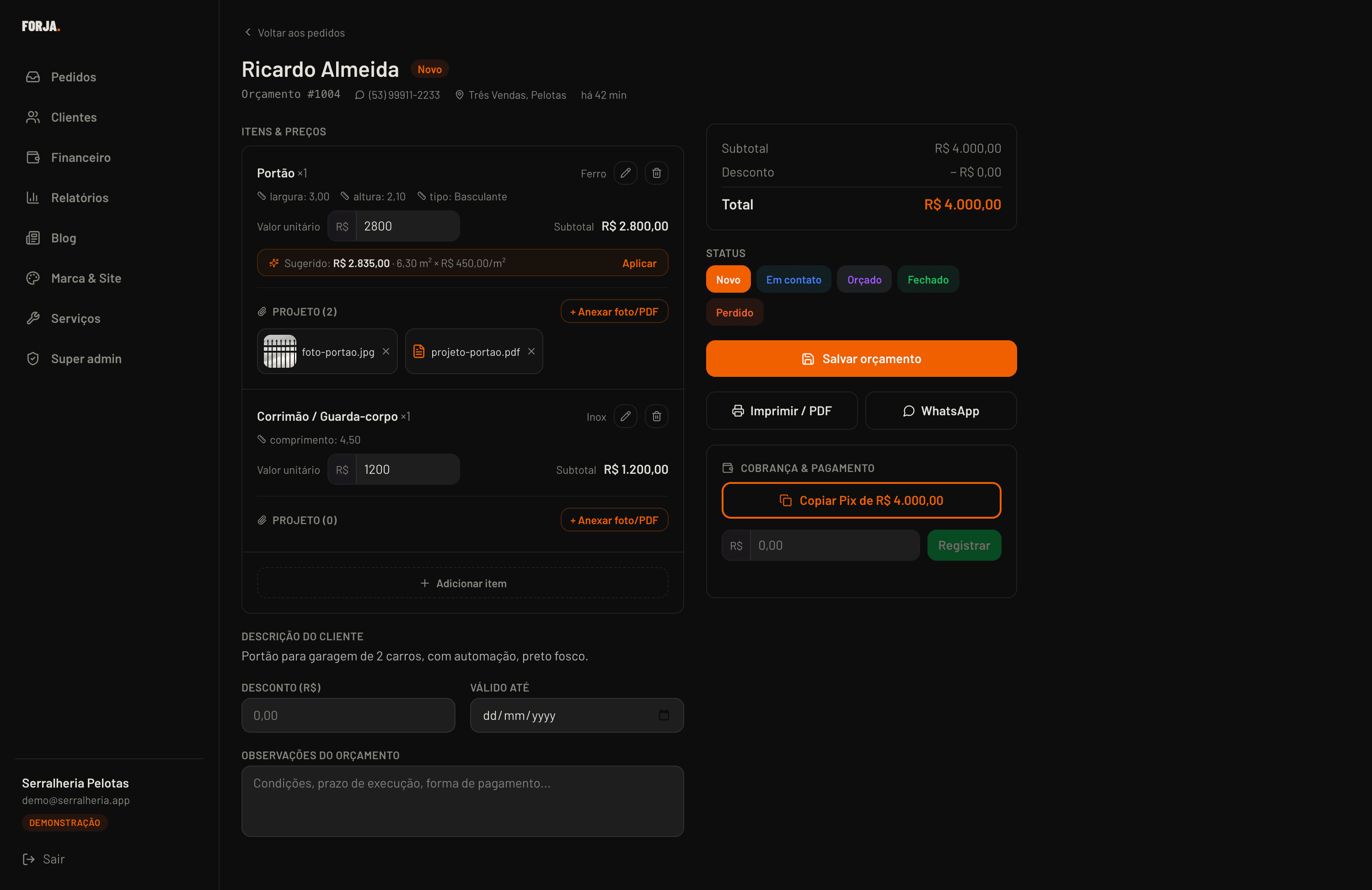Remove projeto-portao.pdf attachment
The height and width of the screenshot is (890, 1372).
[x=531, y=352]
